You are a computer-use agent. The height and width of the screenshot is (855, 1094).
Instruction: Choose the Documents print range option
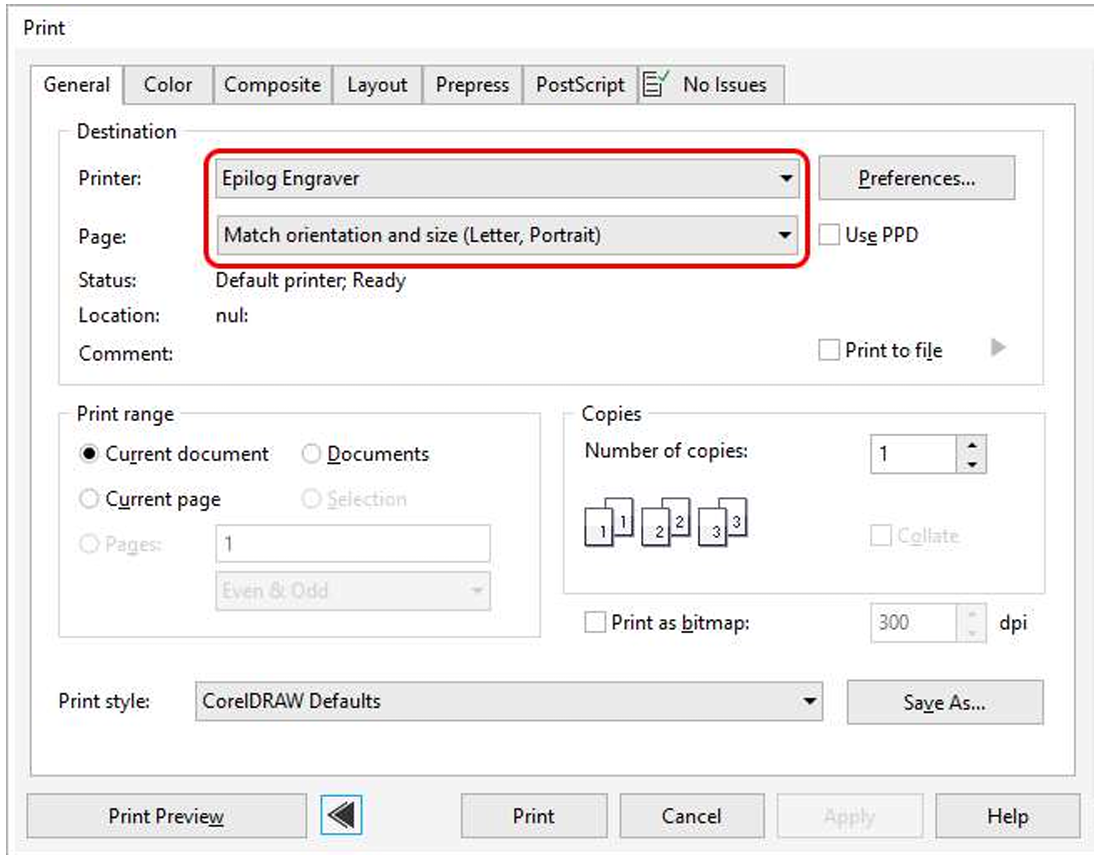click(x=312, y=454)
